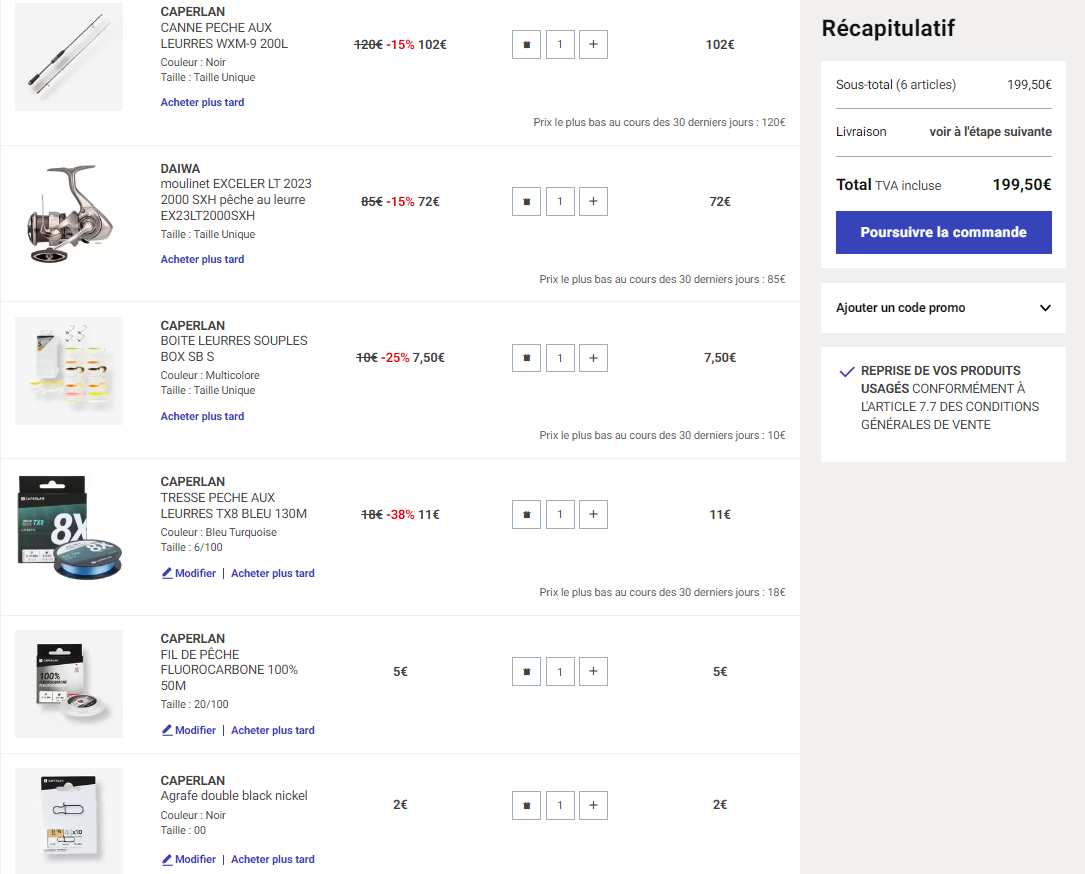
Task: Click the Récapitulatif heading
Action: coord(888,28)
